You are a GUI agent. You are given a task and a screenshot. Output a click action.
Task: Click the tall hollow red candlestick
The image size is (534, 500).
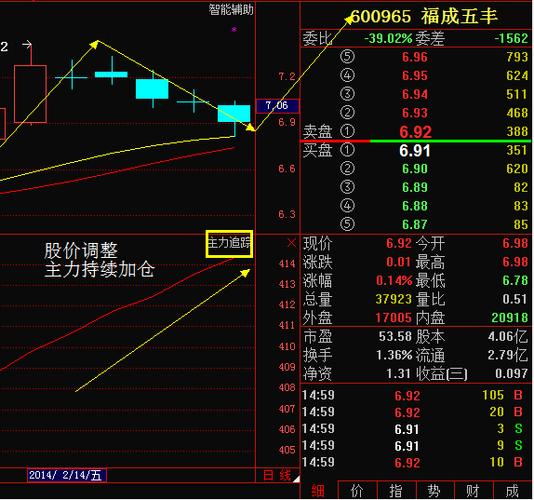(30, 94)
